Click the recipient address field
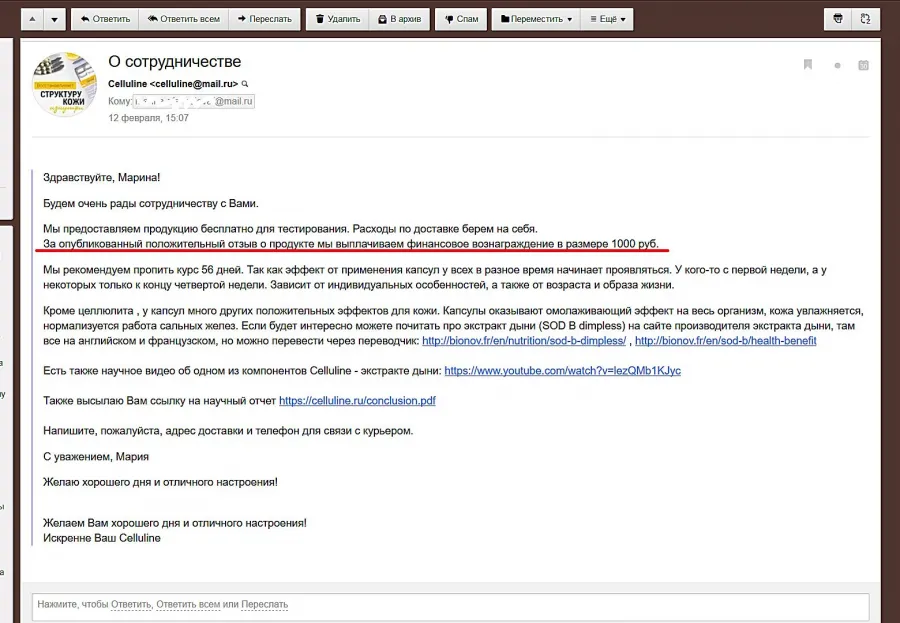Image resolution: width=900 pixels, height=623 pixels. (193, 102)
